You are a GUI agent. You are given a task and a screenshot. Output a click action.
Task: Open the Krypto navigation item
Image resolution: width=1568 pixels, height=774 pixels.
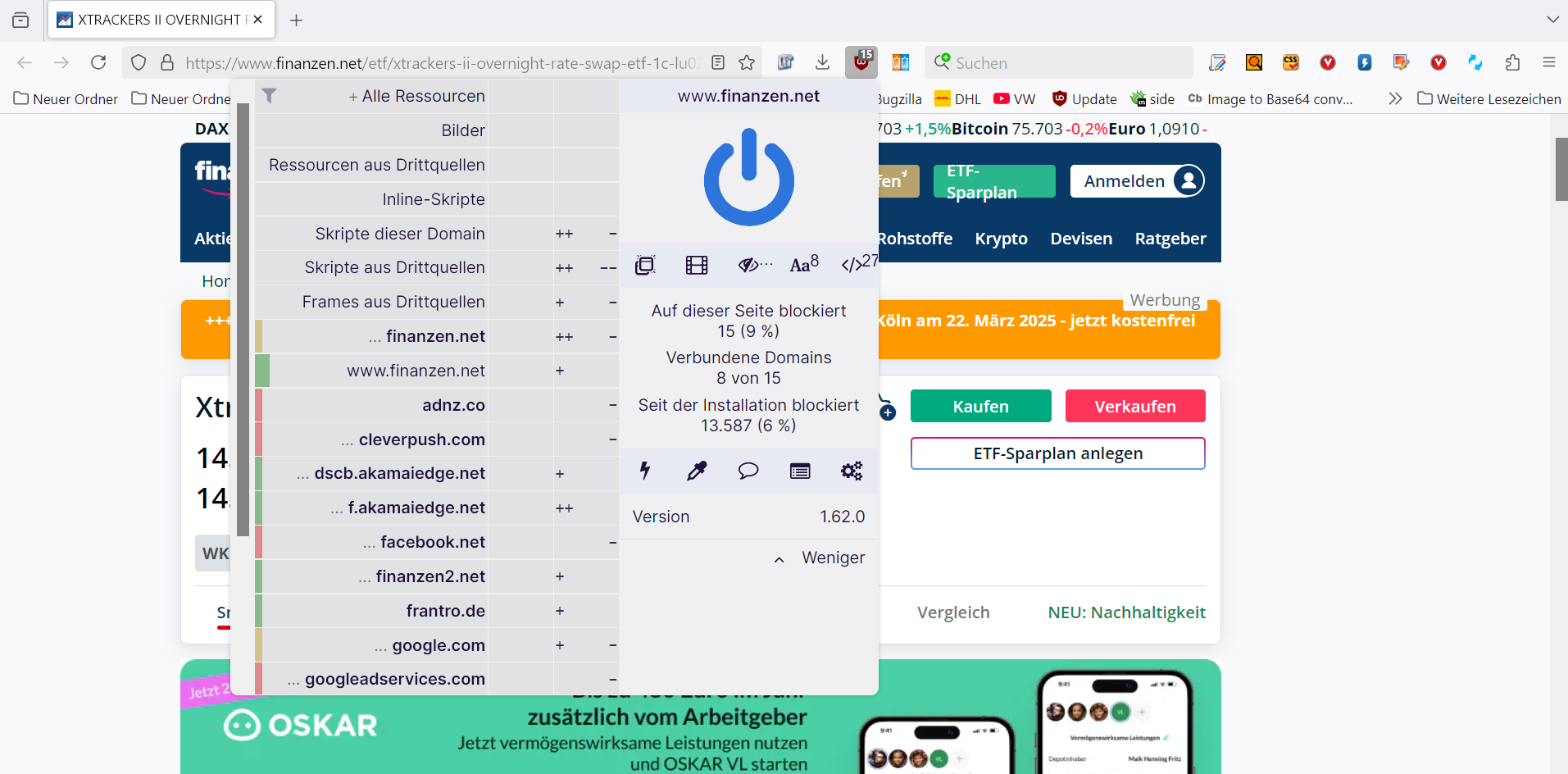click(1001, 239)
